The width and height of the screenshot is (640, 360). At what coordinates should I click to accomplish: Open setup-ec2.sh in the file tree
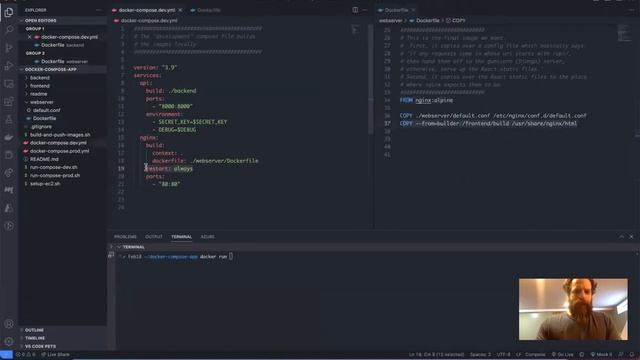45,184
